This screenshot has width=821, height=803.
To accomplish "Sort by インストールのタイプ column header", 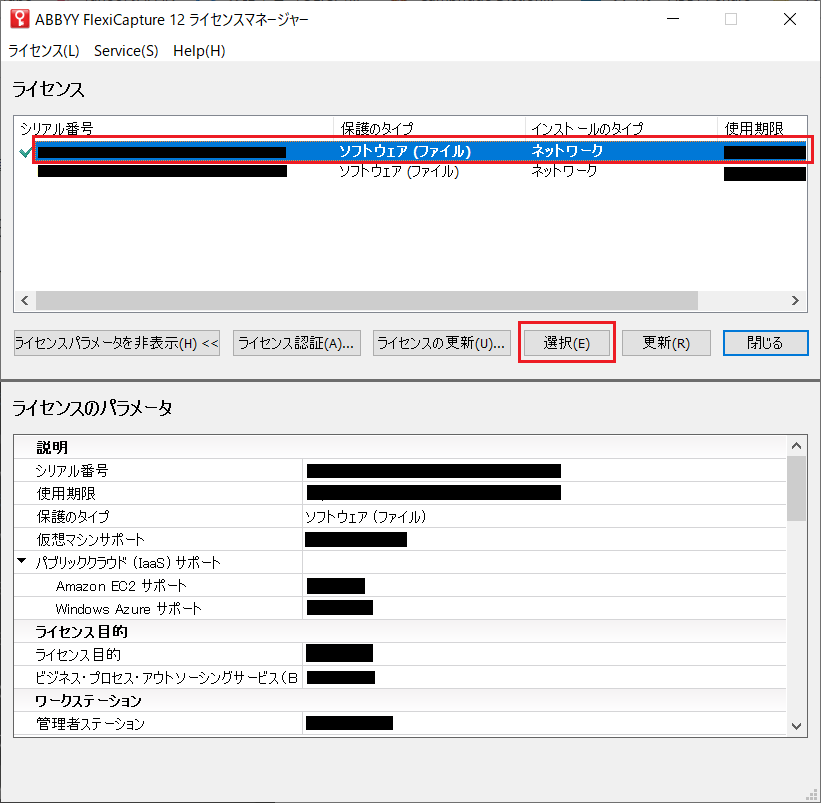I will tap(621, 128).
